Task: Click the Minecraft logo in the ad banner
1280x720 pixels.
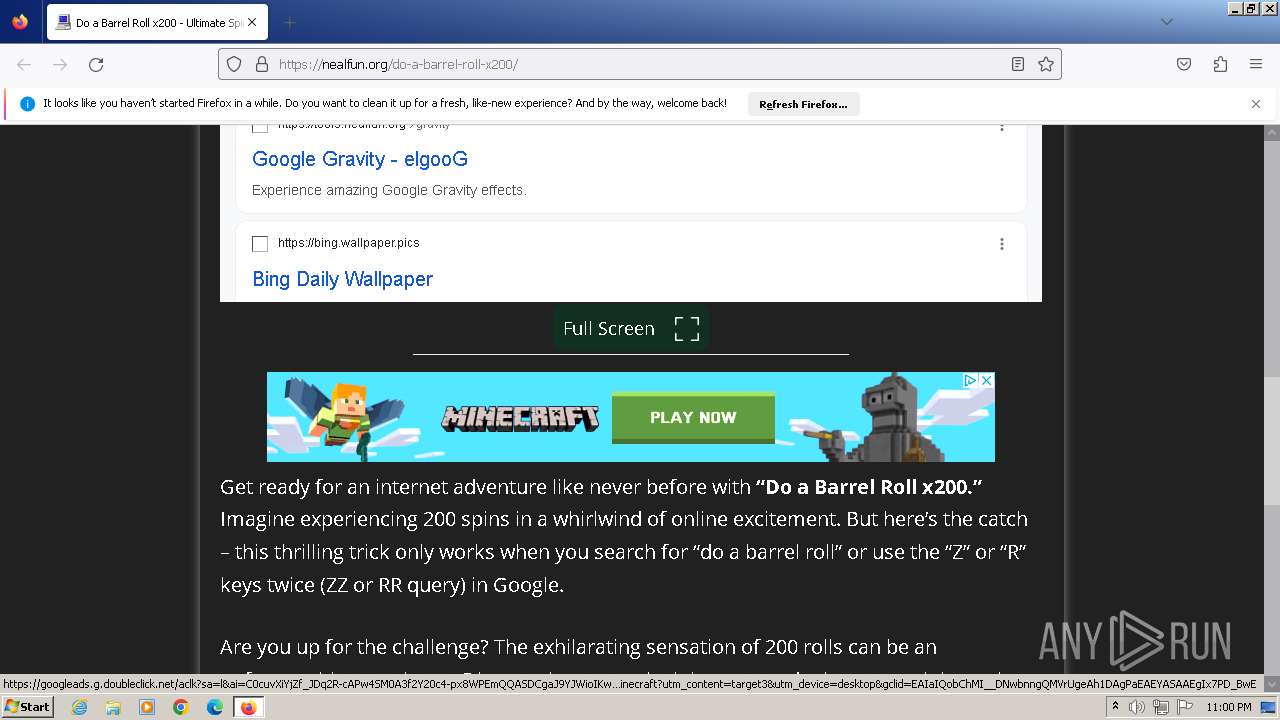Action: 520,417
